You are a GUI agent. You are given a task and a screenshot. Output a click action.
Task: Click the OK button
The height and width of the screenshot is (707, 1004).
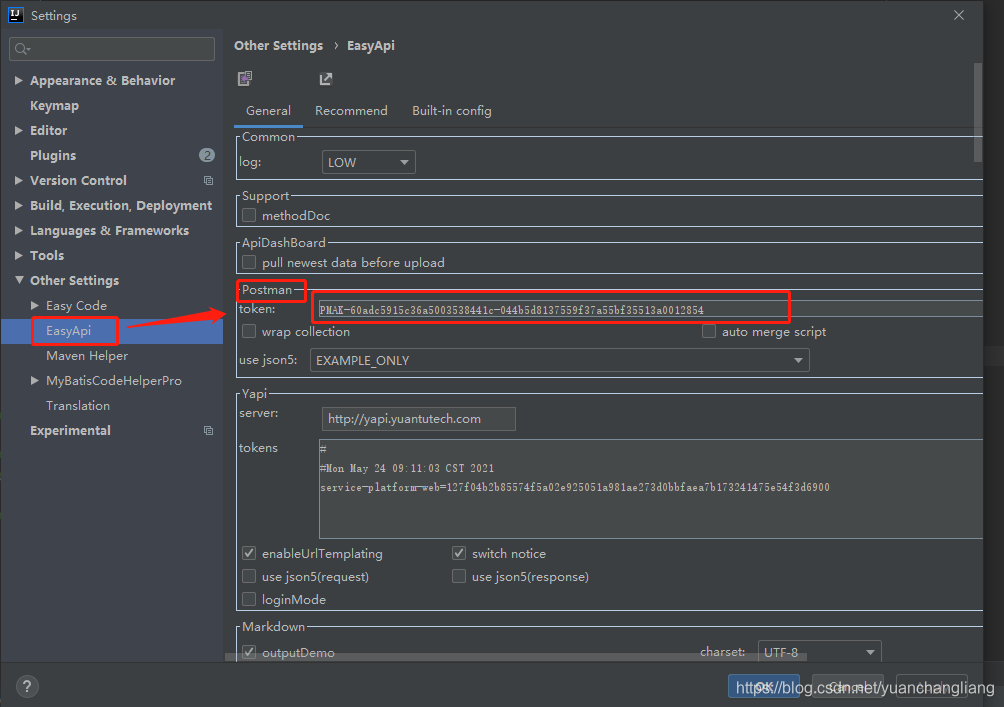(x=763, y=687)
